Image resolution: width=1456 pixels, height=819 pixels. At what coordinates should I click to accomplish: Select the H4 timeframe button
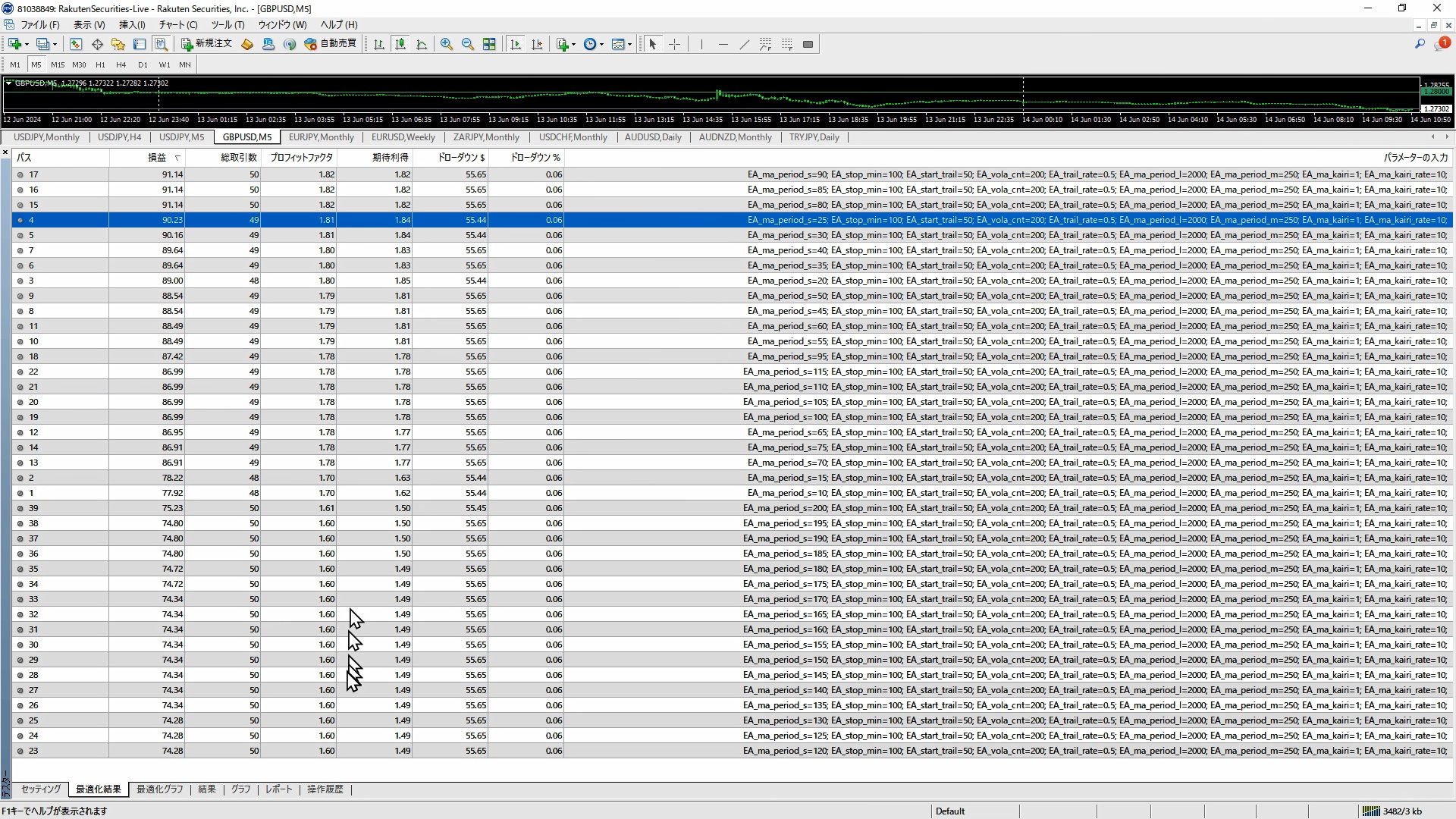121,64
